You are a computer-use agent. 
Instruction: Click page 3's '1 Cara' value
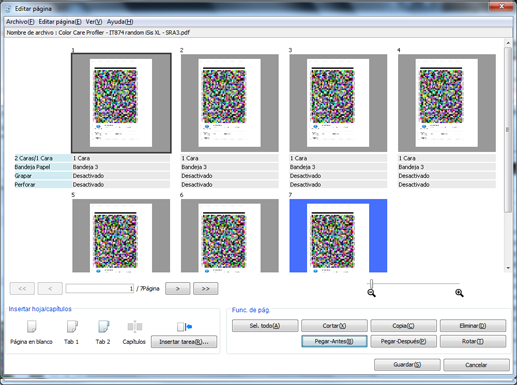338,158
